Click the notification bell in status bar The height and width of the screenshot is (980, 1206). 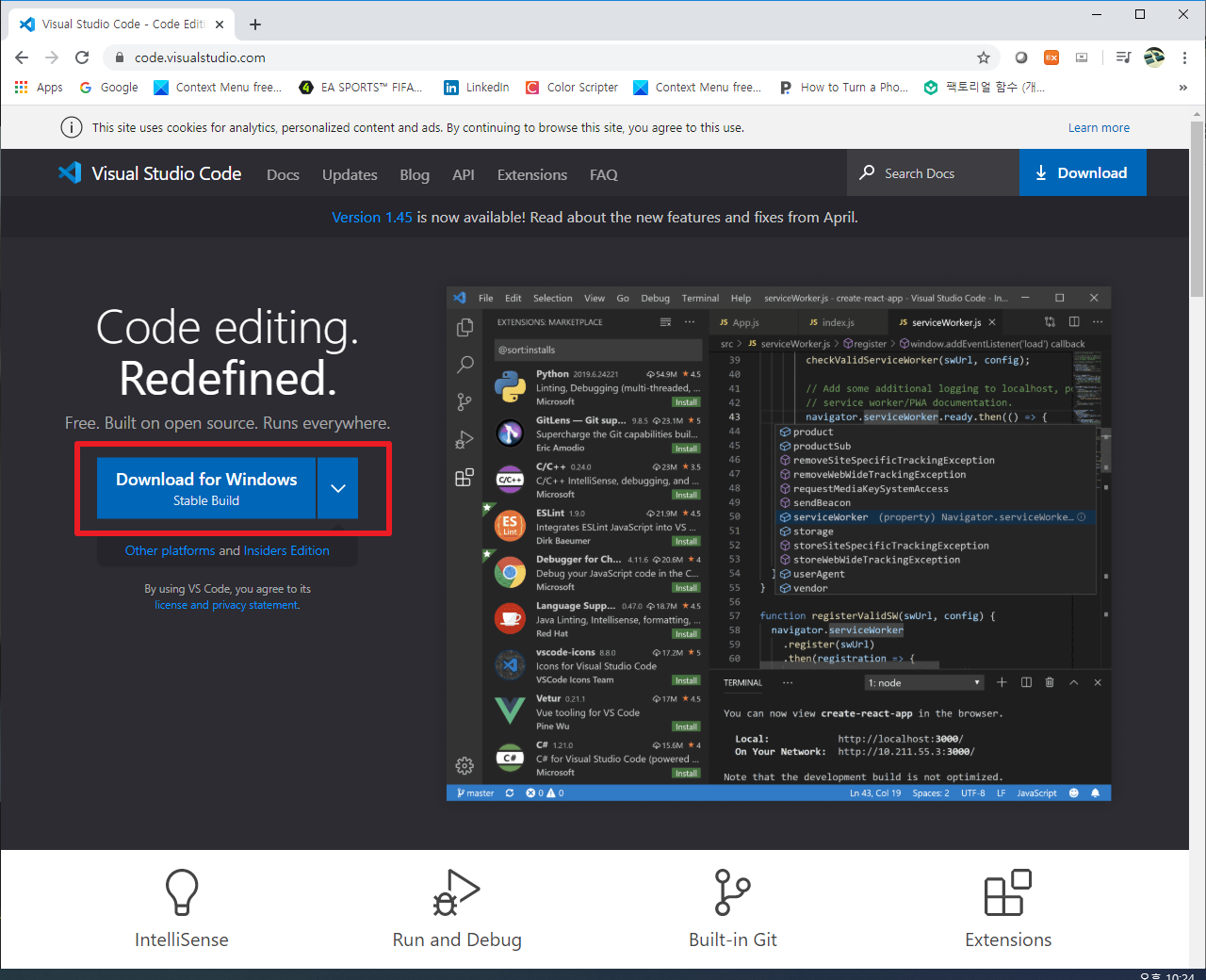[1095, 792]
